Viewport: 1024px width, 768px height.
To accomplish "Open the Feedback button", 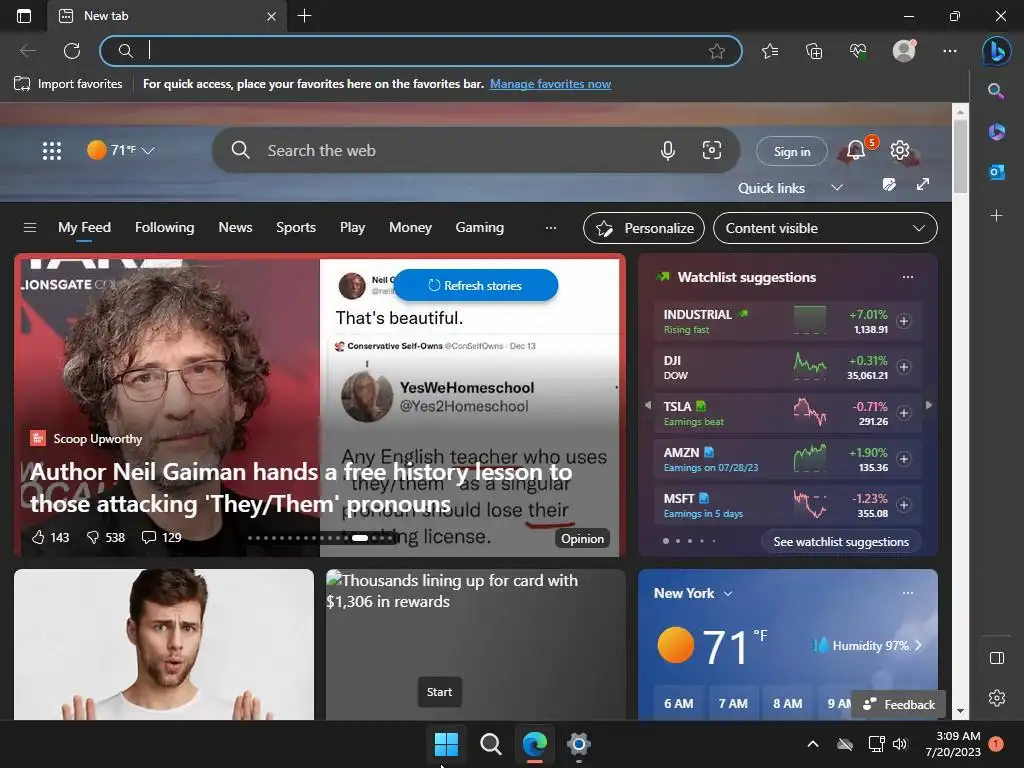I will click(x=899, y=705).
